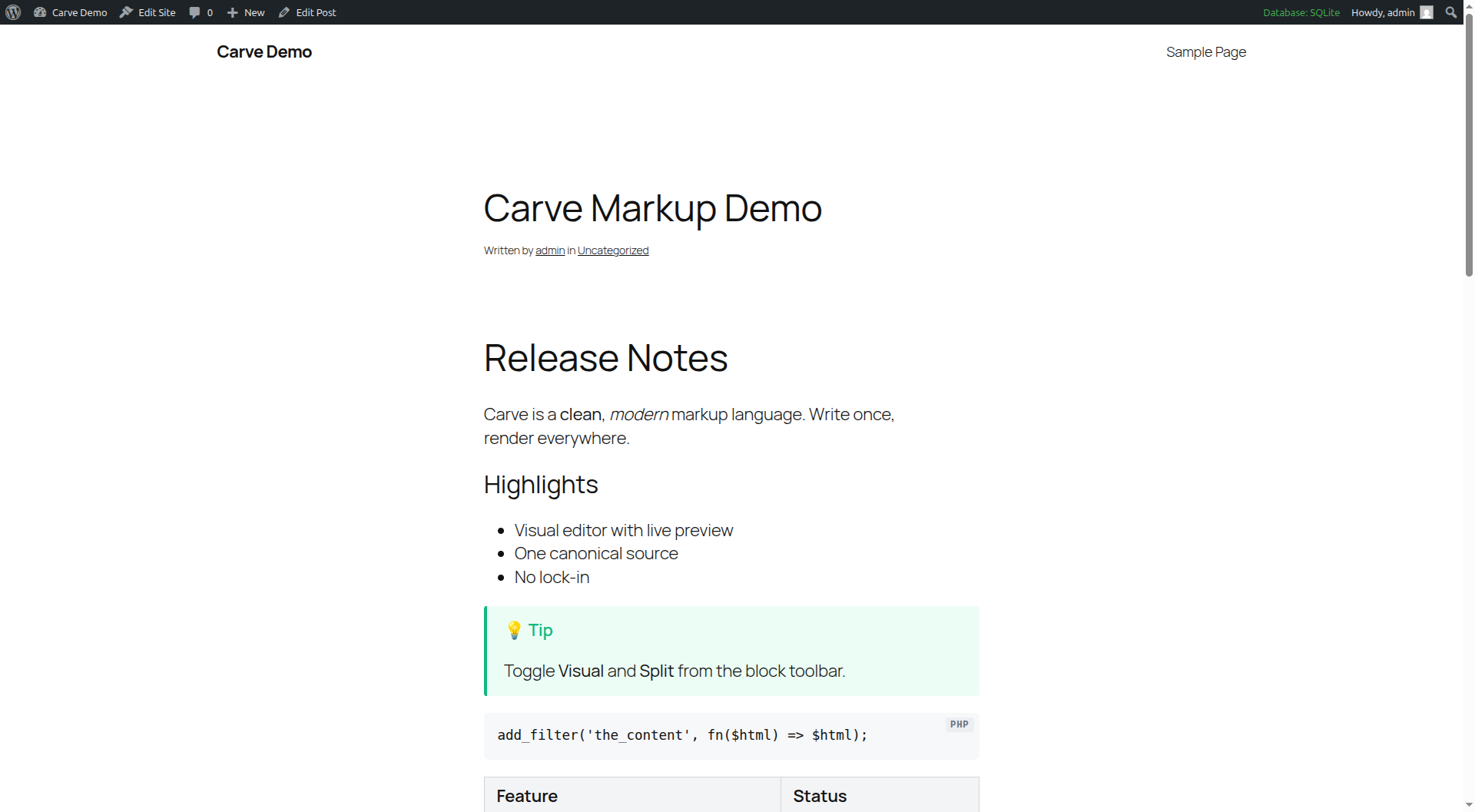Click the Release Notes heading
Viewport: 1475px width, 812px height.
click(x=606, y=358)
